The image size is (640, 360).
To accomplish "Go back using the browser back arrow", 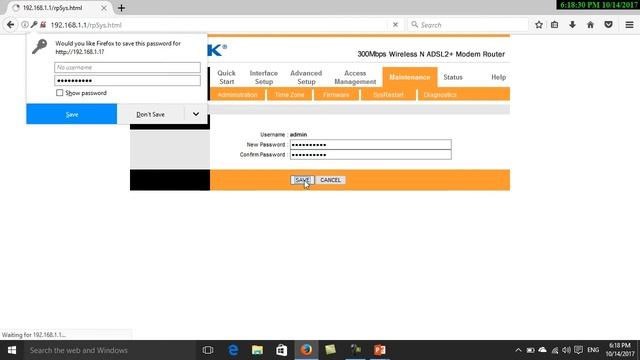I will (10, 25).
